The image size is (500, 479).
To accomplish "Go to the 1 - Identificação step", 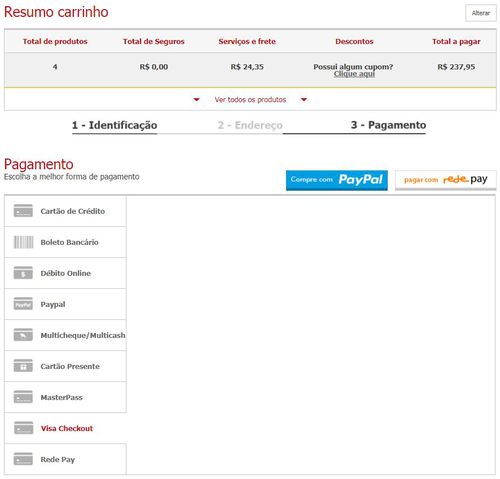I will [114, 126].
